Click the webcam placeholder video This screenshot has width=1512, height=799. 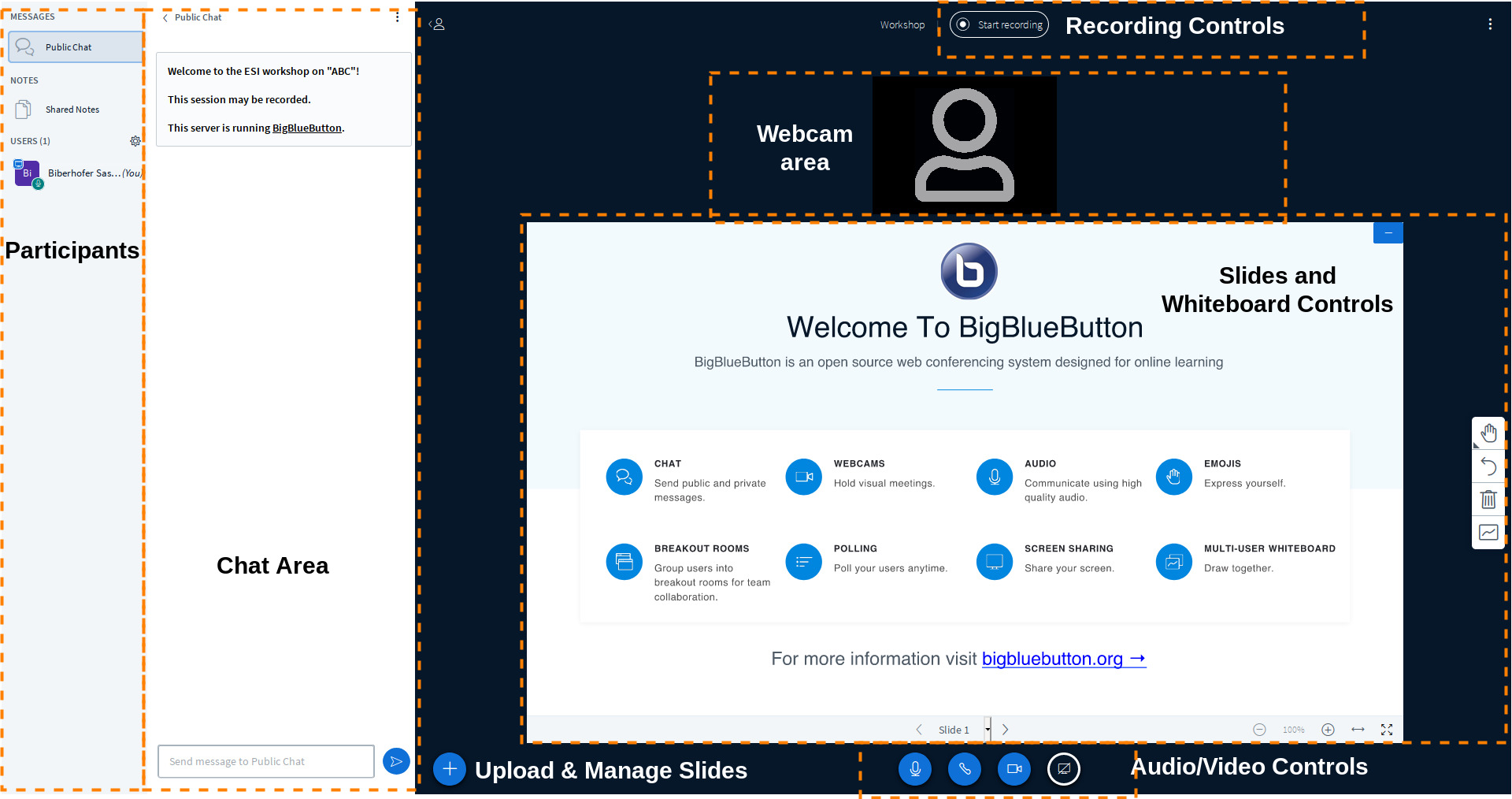[965, 144]
